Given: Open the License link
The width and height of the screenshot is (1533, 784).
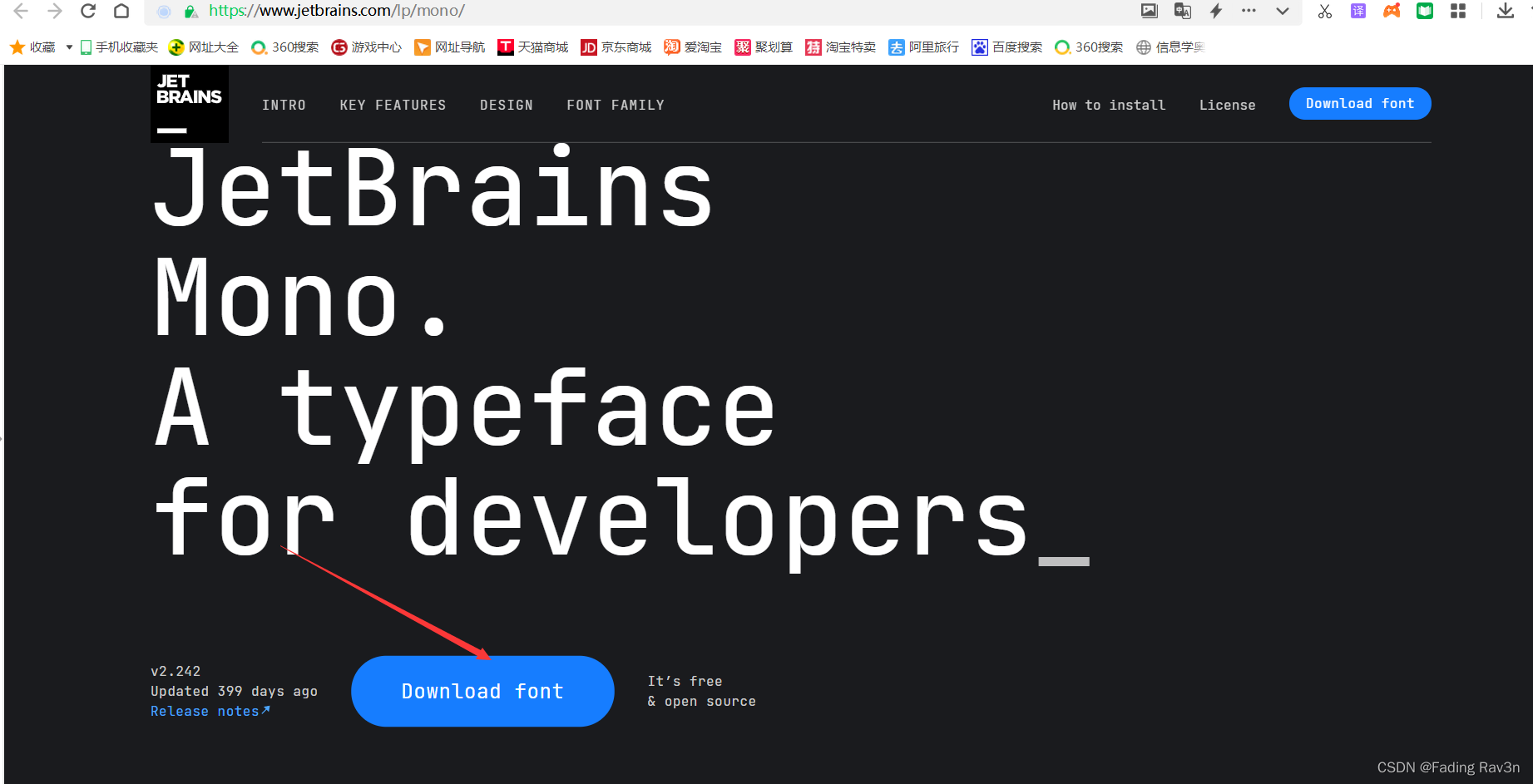Looking at the screenshot, I should coord(1227,105).
